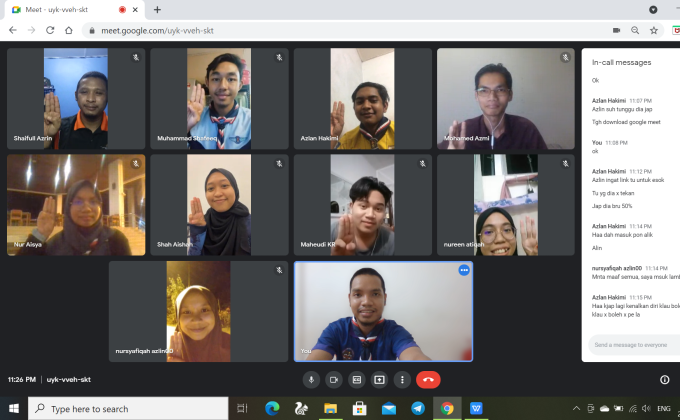The height and width of the screenshot is (420, 680).
Task: Toggle captions button in call controls
Action: (356, 380)
